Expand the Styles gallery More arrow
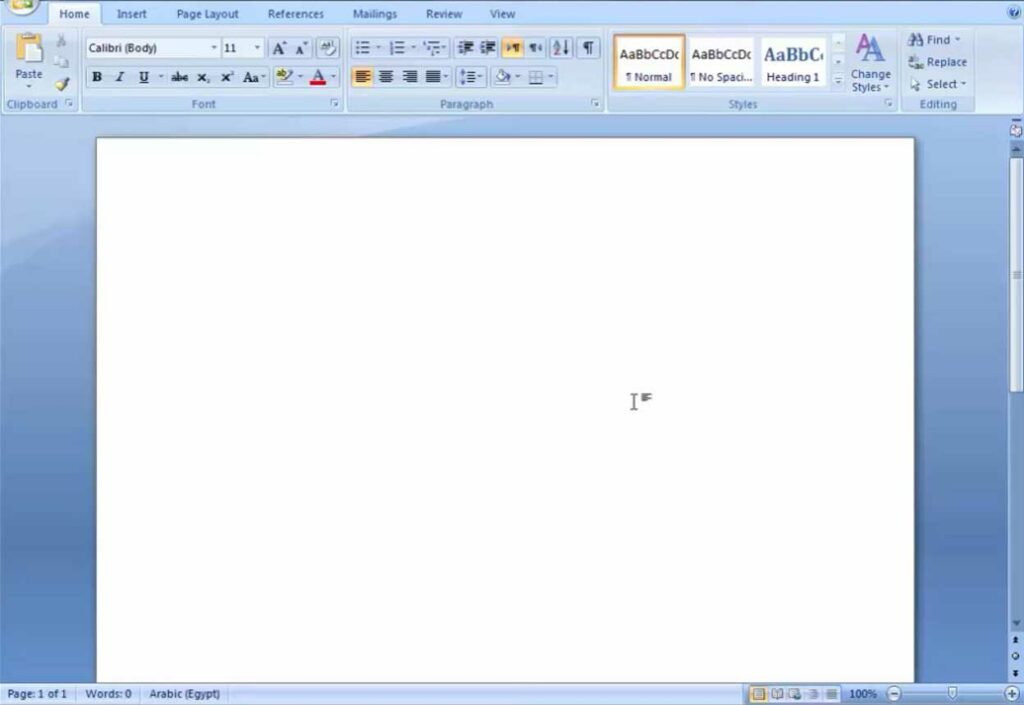This screenshot has width=1024, height=705. [x=839, y=80]
